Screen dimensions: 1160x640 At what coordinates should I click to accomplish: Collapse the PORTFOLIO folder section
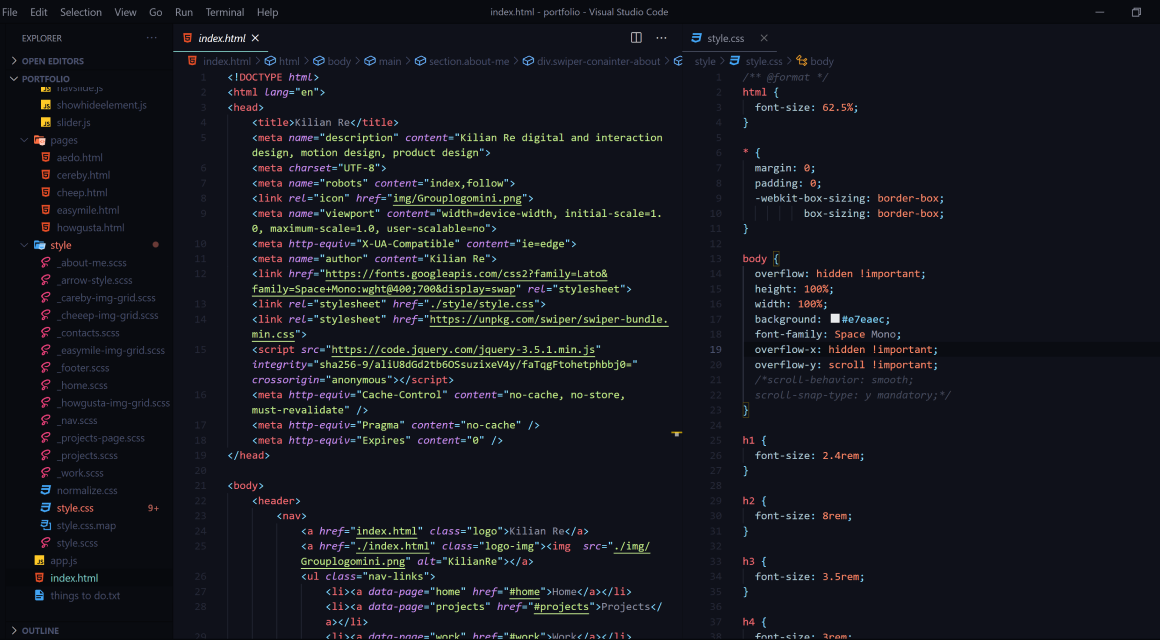click(x=14, y=78)
